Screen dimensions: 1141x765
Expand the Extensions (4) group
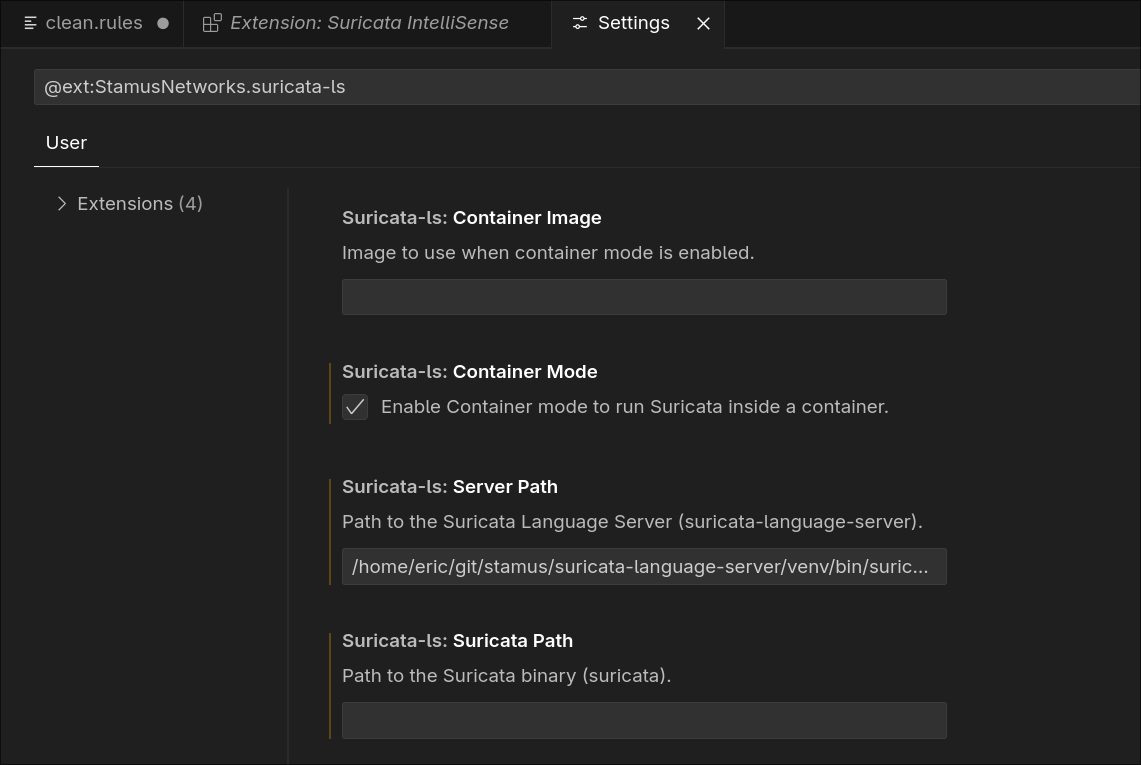coord(139,203)
